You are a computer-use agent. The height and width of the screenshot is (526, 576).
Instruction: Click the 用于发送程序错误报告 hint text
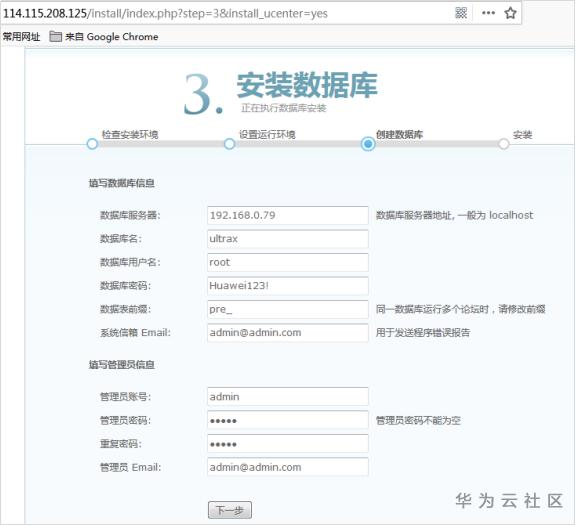click(423, 333)
